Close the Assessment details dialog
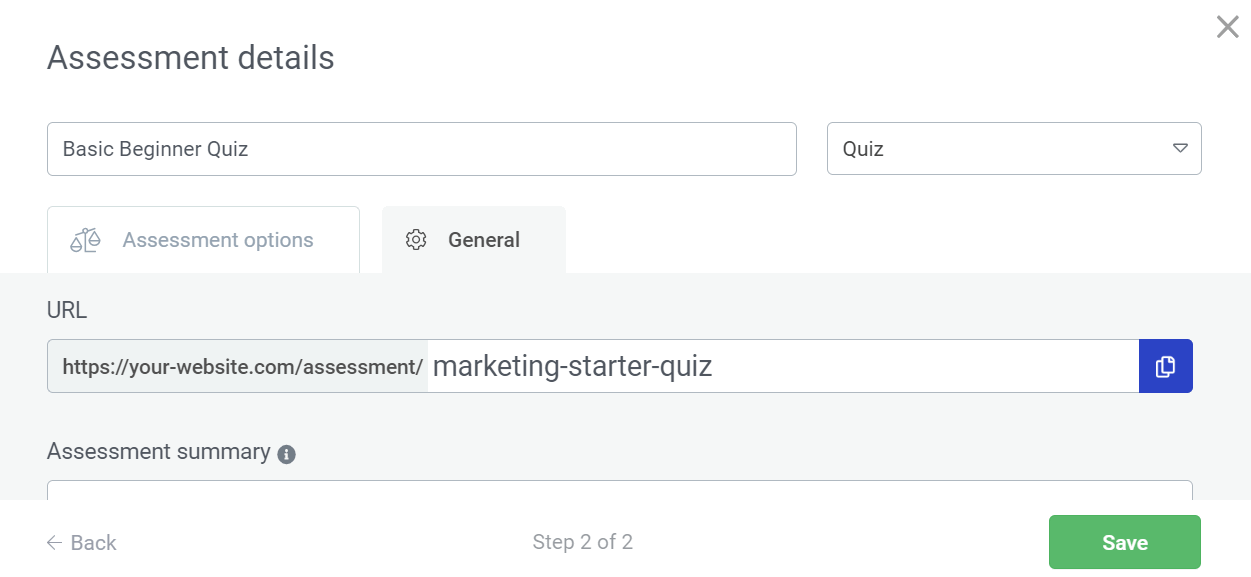The height and width of the screenshot is (577, 1251). tap(1227, 27)
